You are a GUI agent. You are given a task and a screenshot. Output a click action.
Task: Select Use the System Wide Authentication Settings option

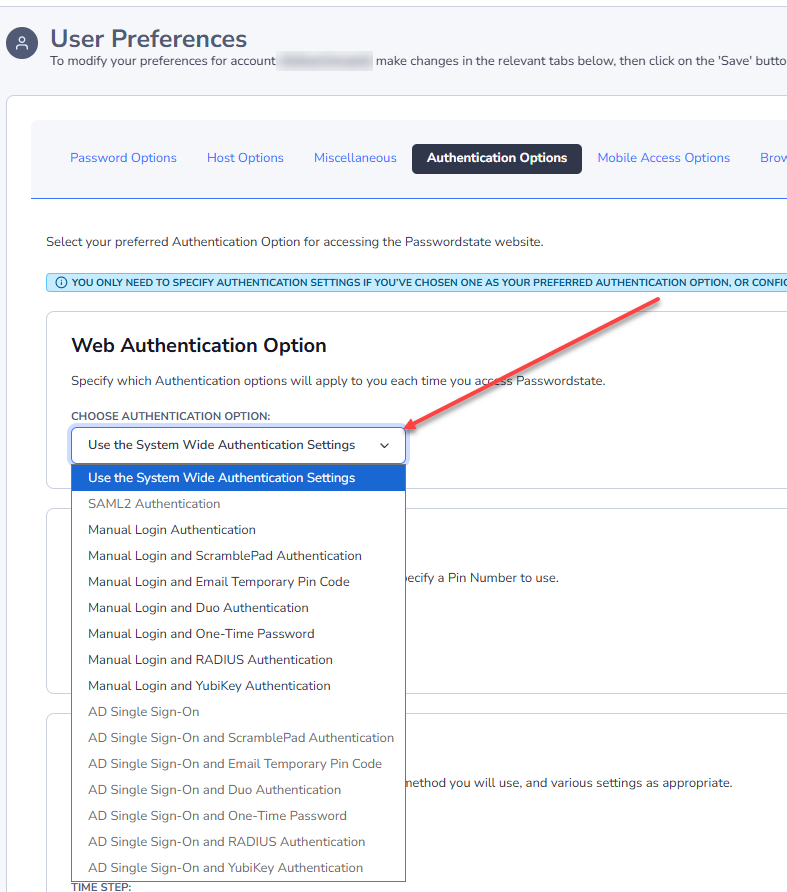pyautogui.click(x=238, y=478)
